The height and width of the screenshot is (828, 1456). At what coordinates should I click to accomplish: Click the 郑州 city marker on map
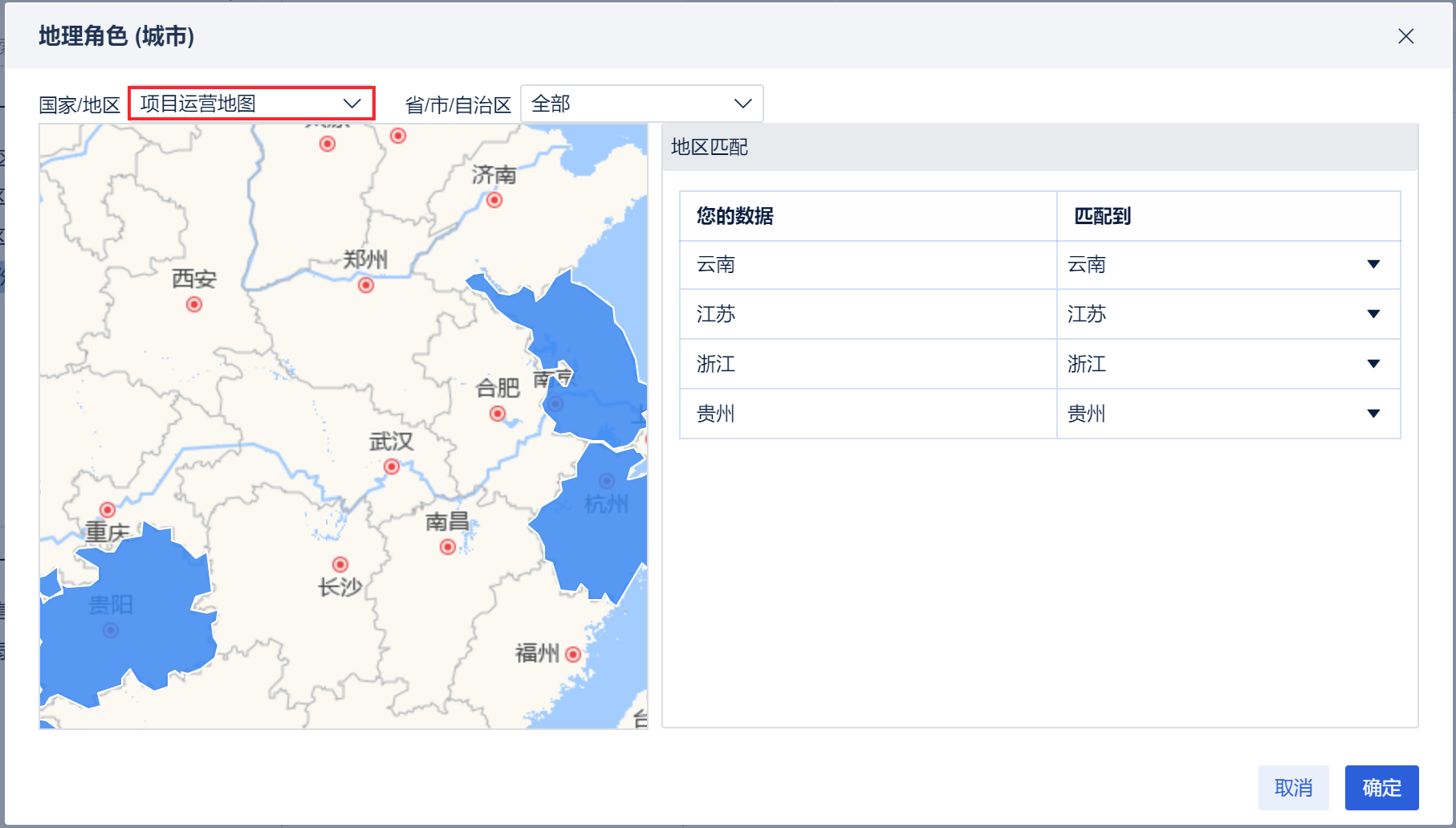[x=366, y=285]
